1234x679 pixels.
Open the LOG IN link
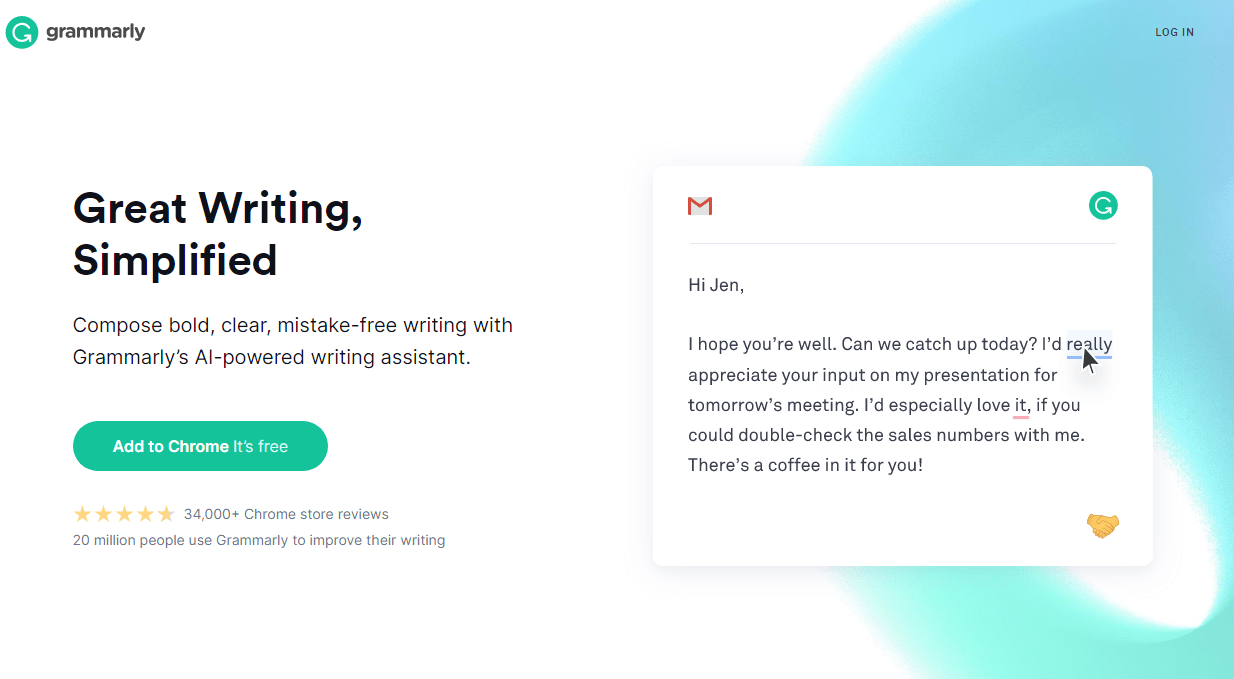tap(1174, 32)
